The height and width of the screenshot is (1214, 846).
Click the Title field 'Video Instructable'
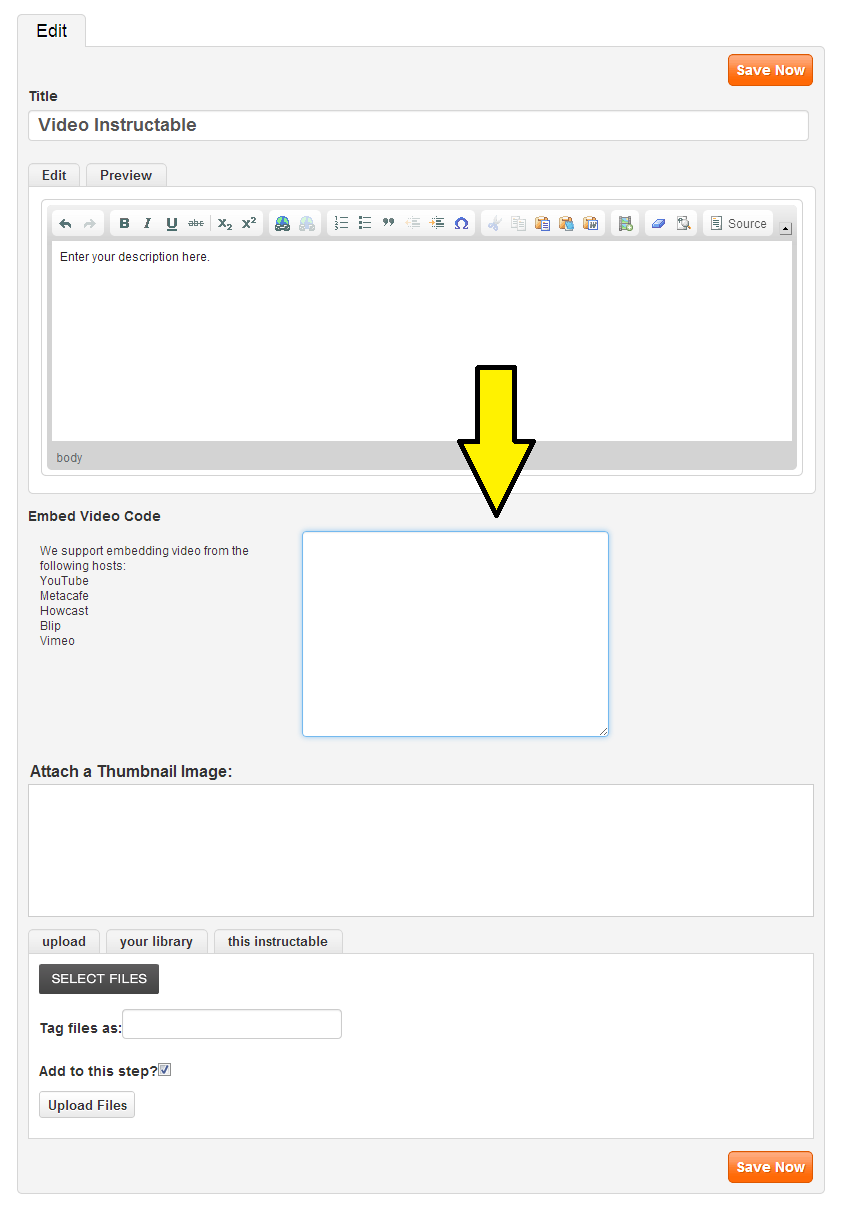coord(418,125)
